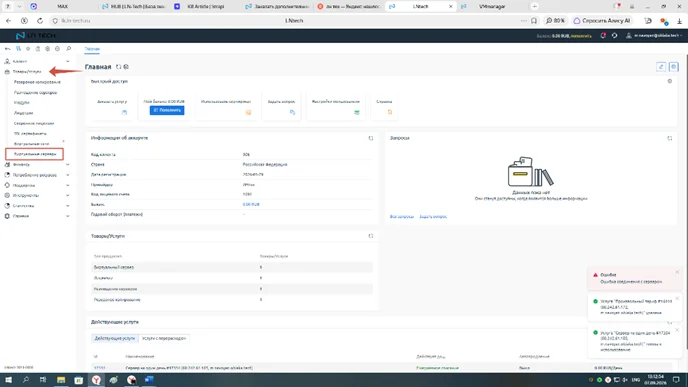Click Виртуальный сервер row in products table

coord(232,267)
